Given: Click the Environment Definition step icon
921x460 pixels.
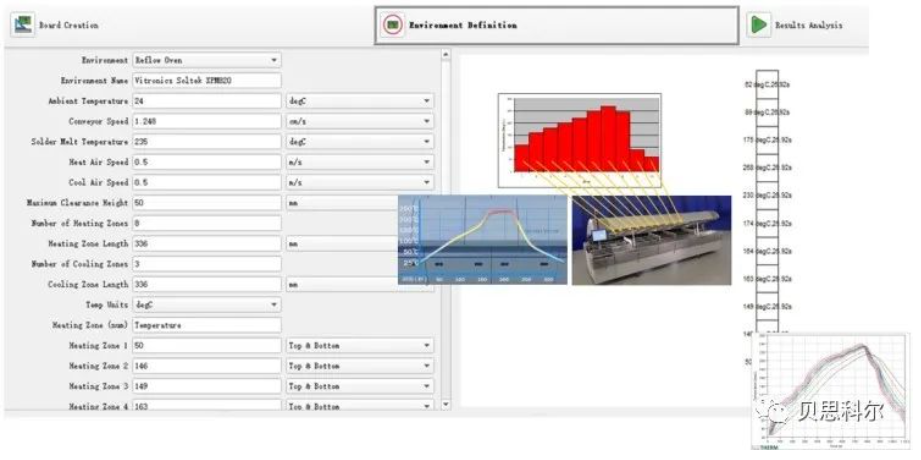Looking at the screenshot, I should 393,25.
